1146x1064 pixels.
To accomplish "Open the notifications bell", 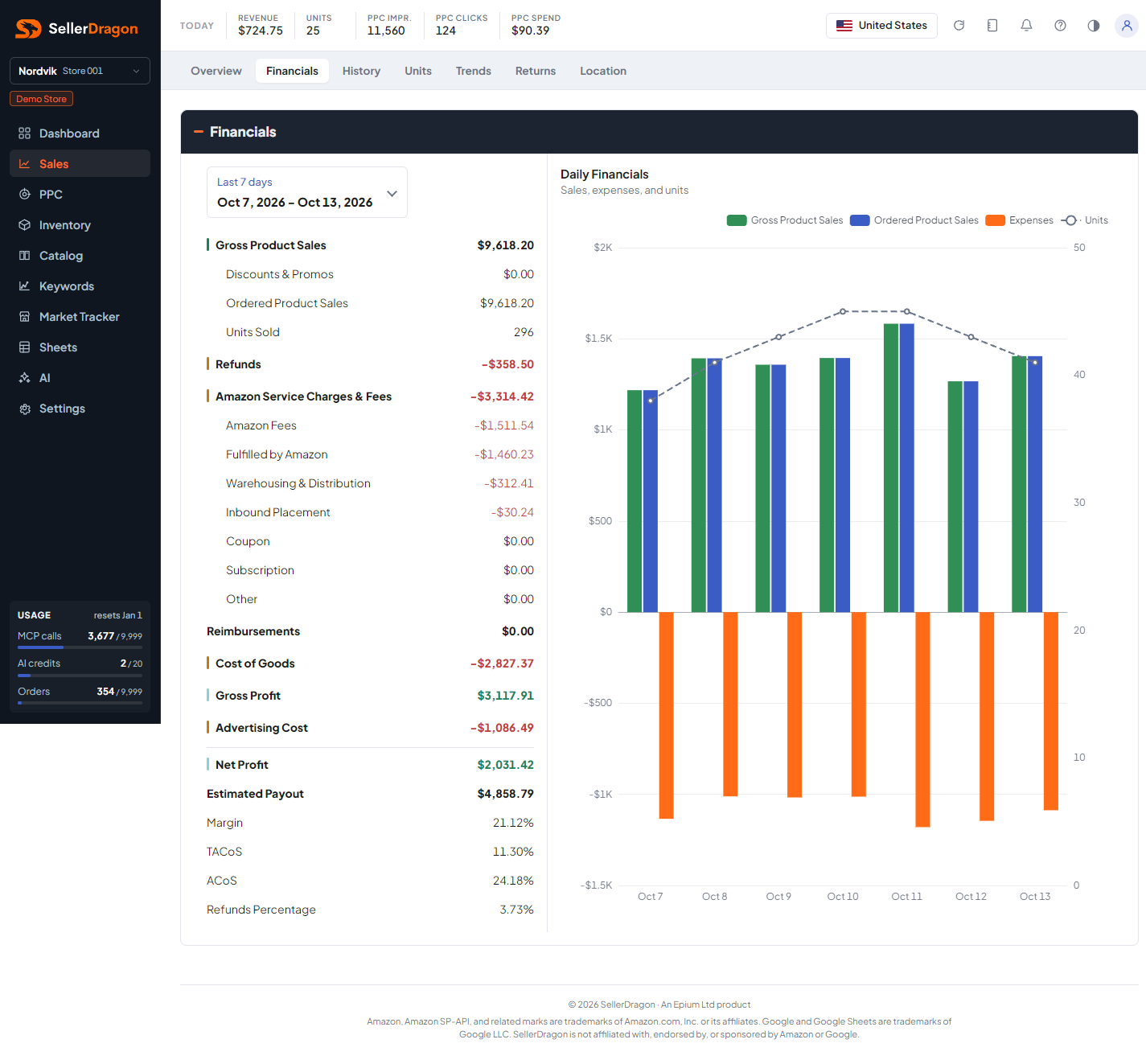I will tap(1026, 26).
